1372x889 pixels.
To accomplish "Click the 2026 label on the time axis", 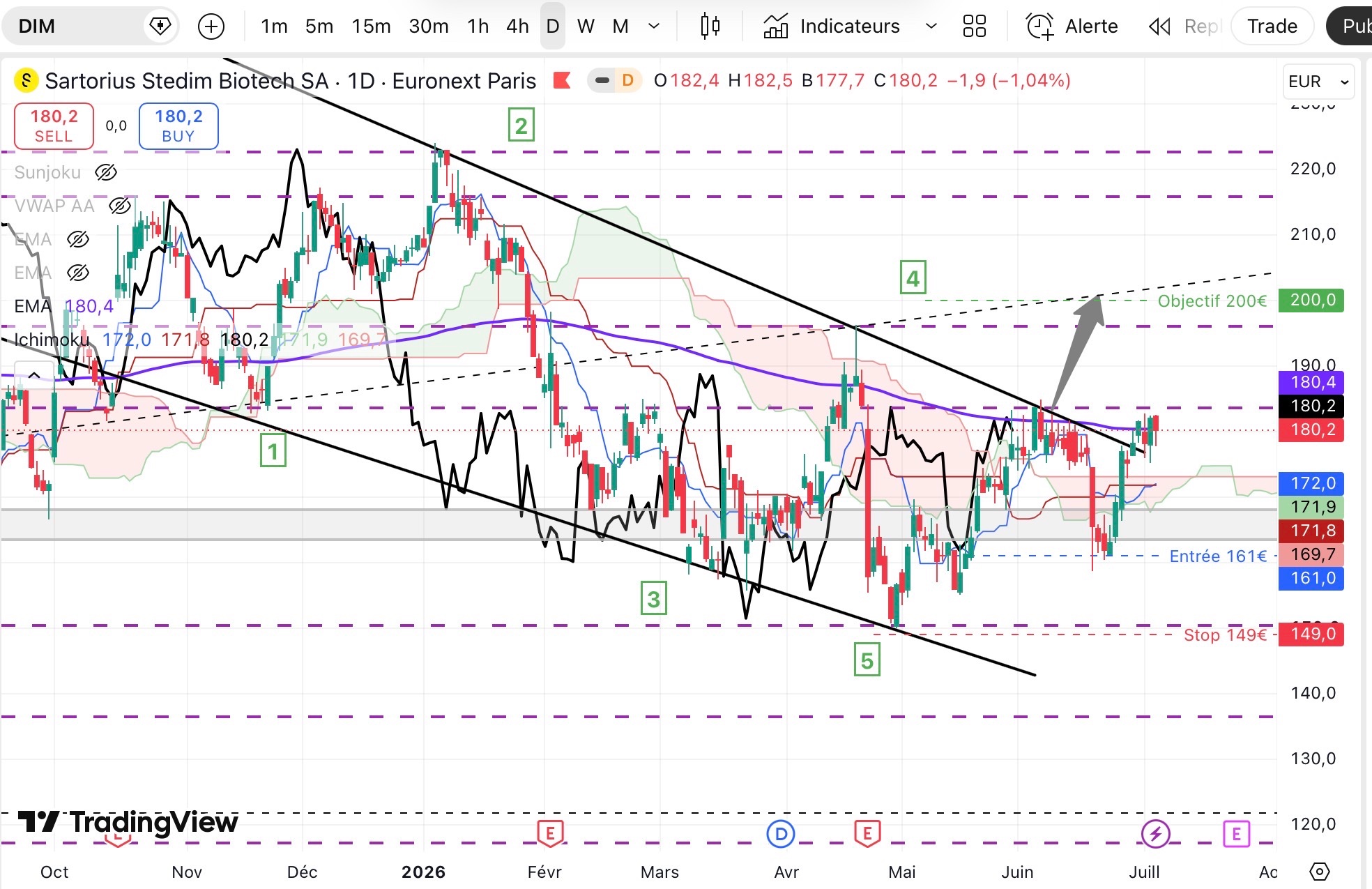I will [424, 872].
